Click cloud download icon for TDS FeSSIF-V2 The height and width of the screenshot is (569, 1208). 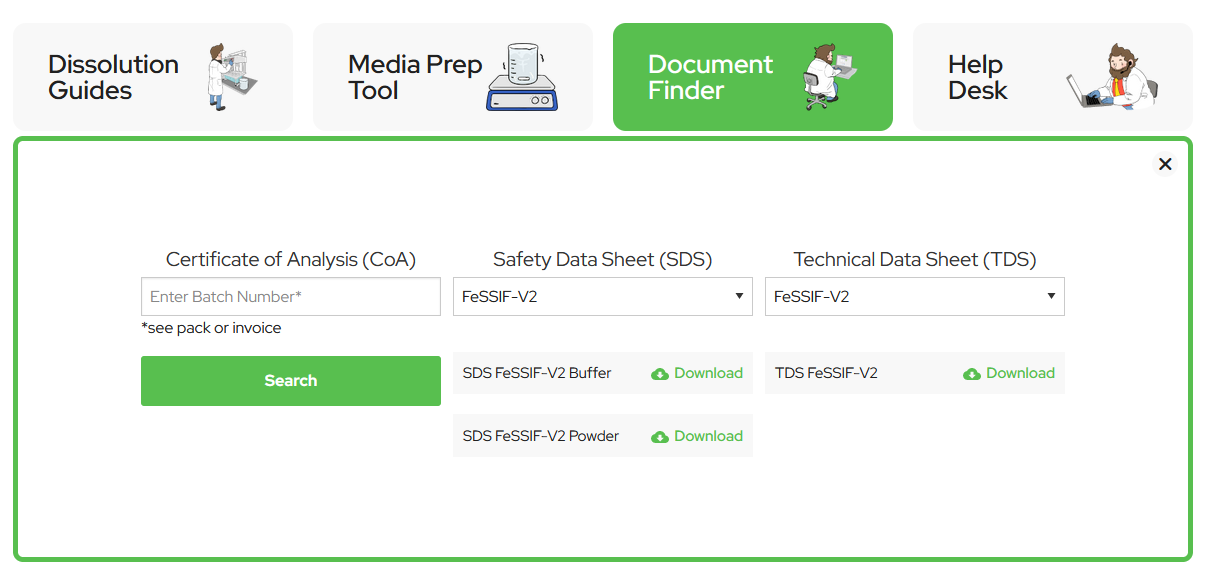[972, 374]
